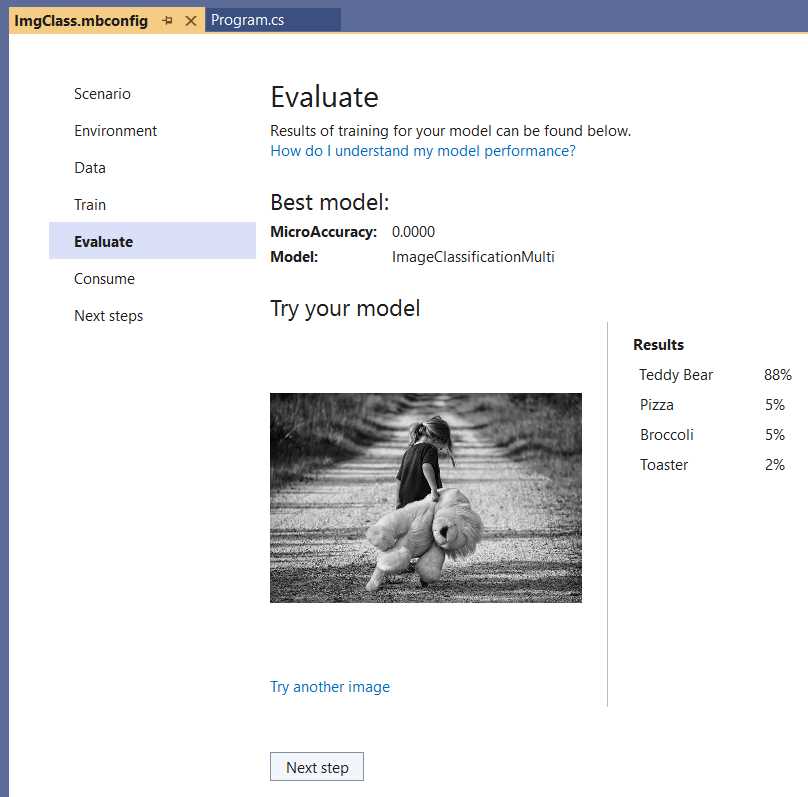Select the Evaluate step
The height and width of the screenshot is (797, 808).
point(153,241)
